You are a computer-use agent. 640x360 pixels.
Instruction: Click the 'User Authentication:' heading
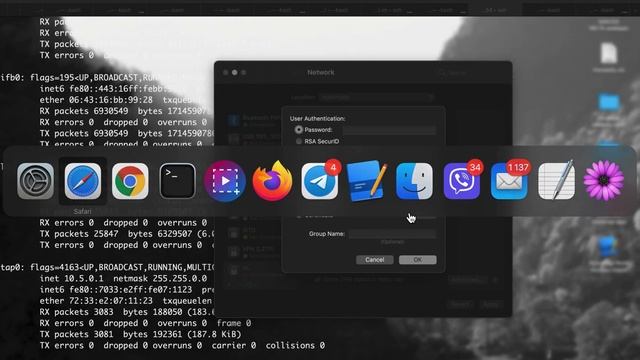point(318,118)
